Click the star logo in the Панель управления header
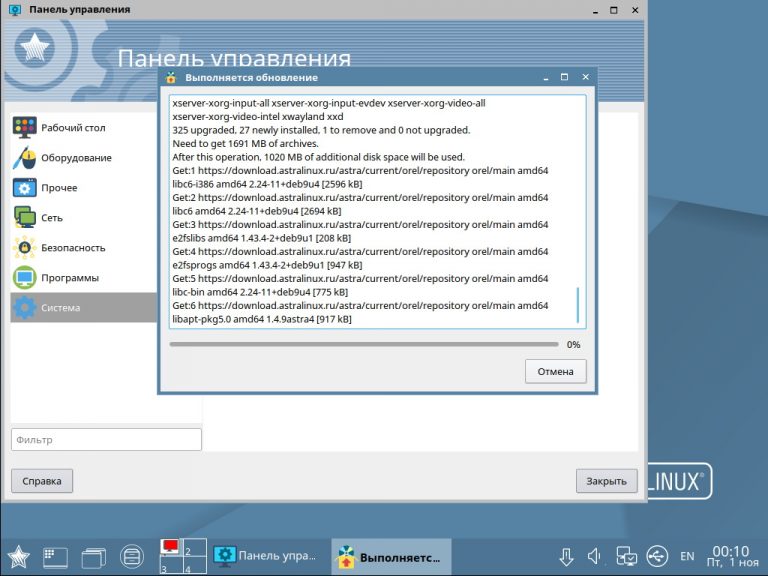Image resolution: width=768 pixels, height=576 pixels. (35, 48)
